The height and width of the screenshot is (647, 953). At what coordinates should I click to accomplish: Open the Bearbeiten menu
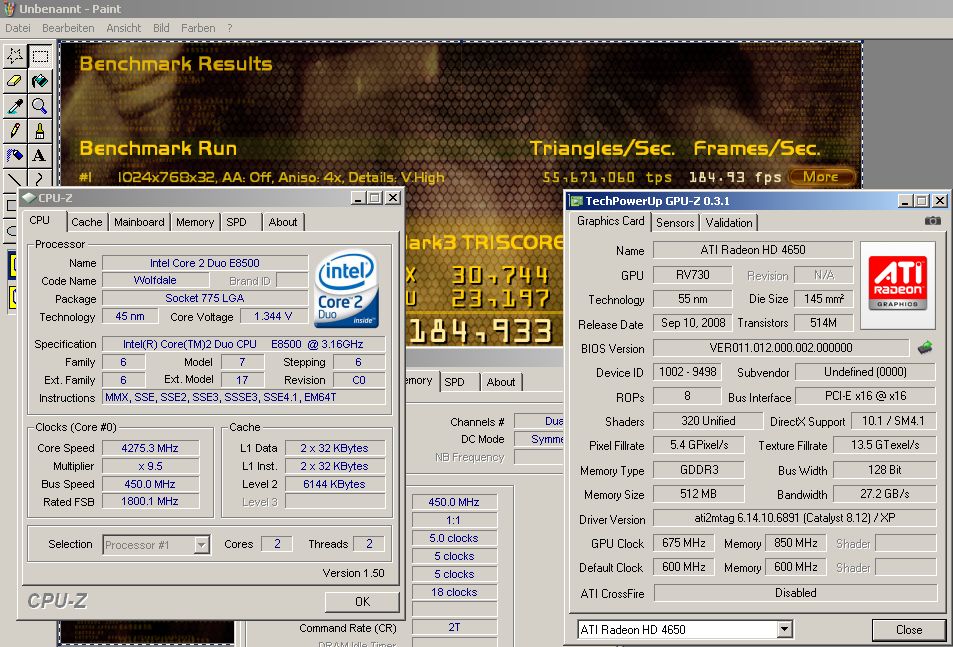click(x=68, y=28)
